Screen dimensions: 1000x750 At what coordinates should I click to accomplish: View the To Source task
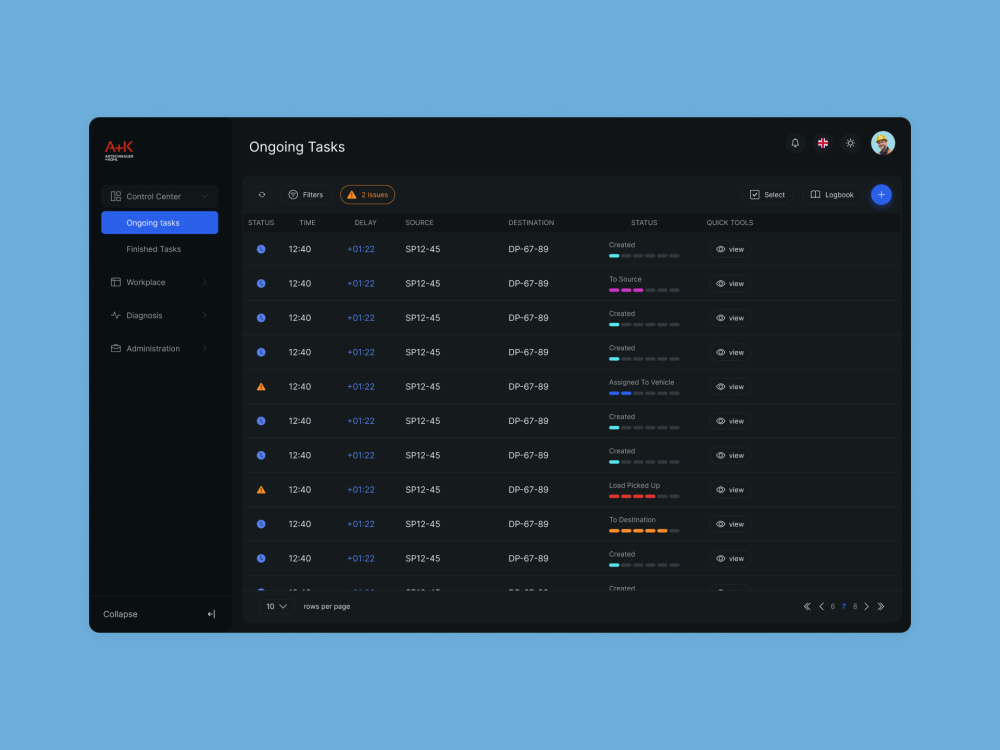tap(730, 284)
